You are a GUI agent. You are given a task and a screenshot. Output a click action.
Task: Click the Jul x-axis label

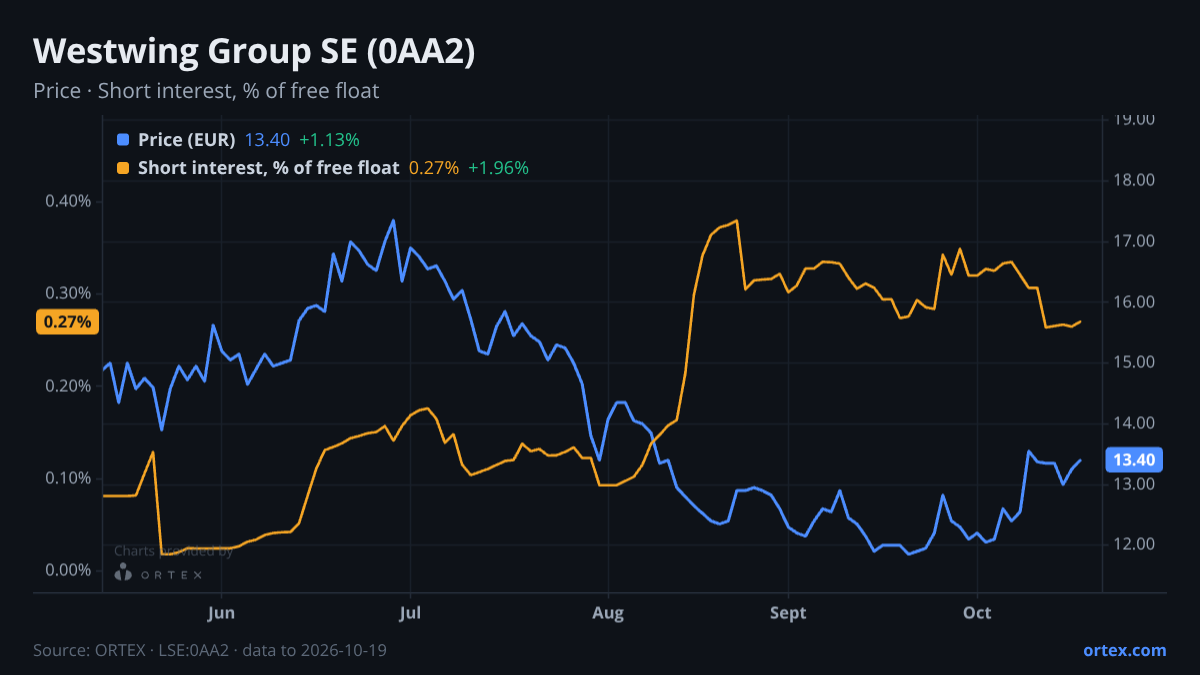coord(410,612)
